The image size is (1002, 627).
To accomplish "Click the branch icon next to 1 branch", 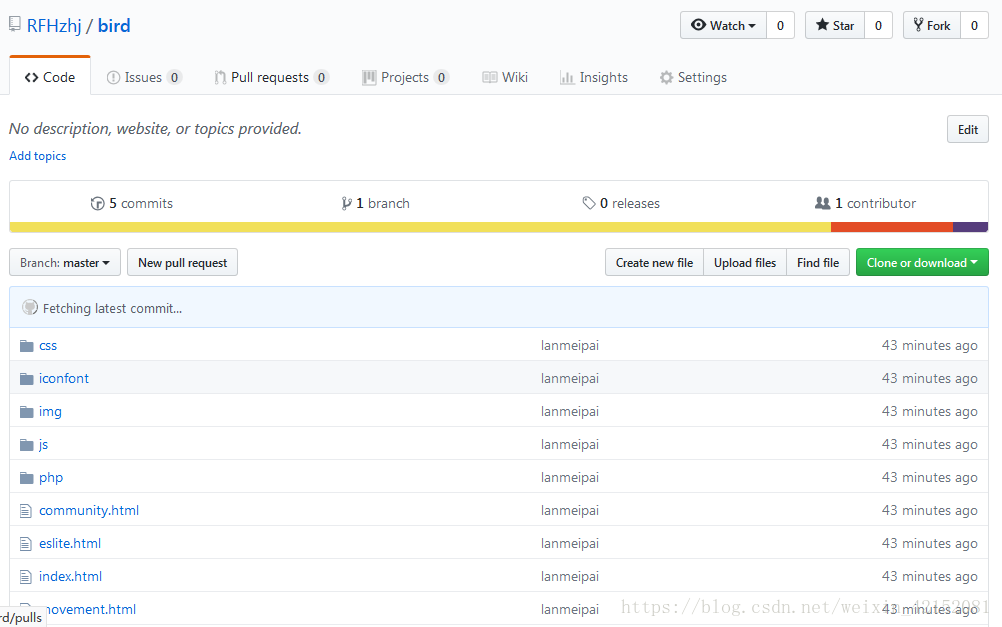I will 346,203.
